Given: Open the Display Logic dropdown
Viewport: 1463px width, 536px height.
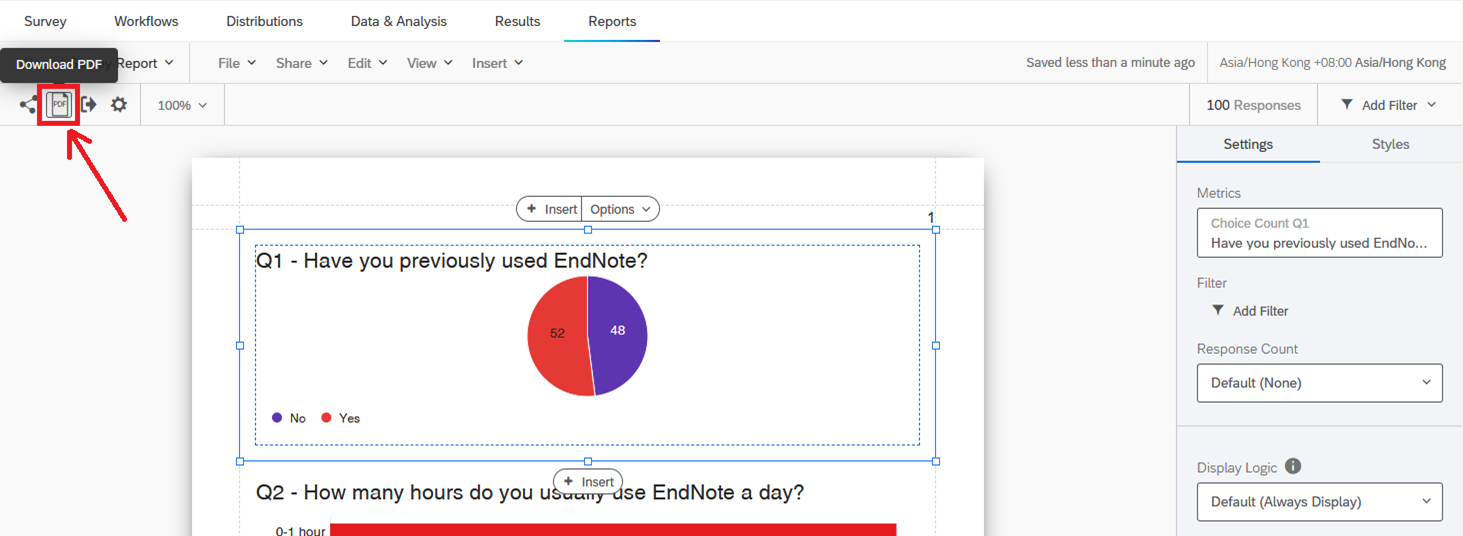Looking at the screenshot, I should [x=1319, y=502].
